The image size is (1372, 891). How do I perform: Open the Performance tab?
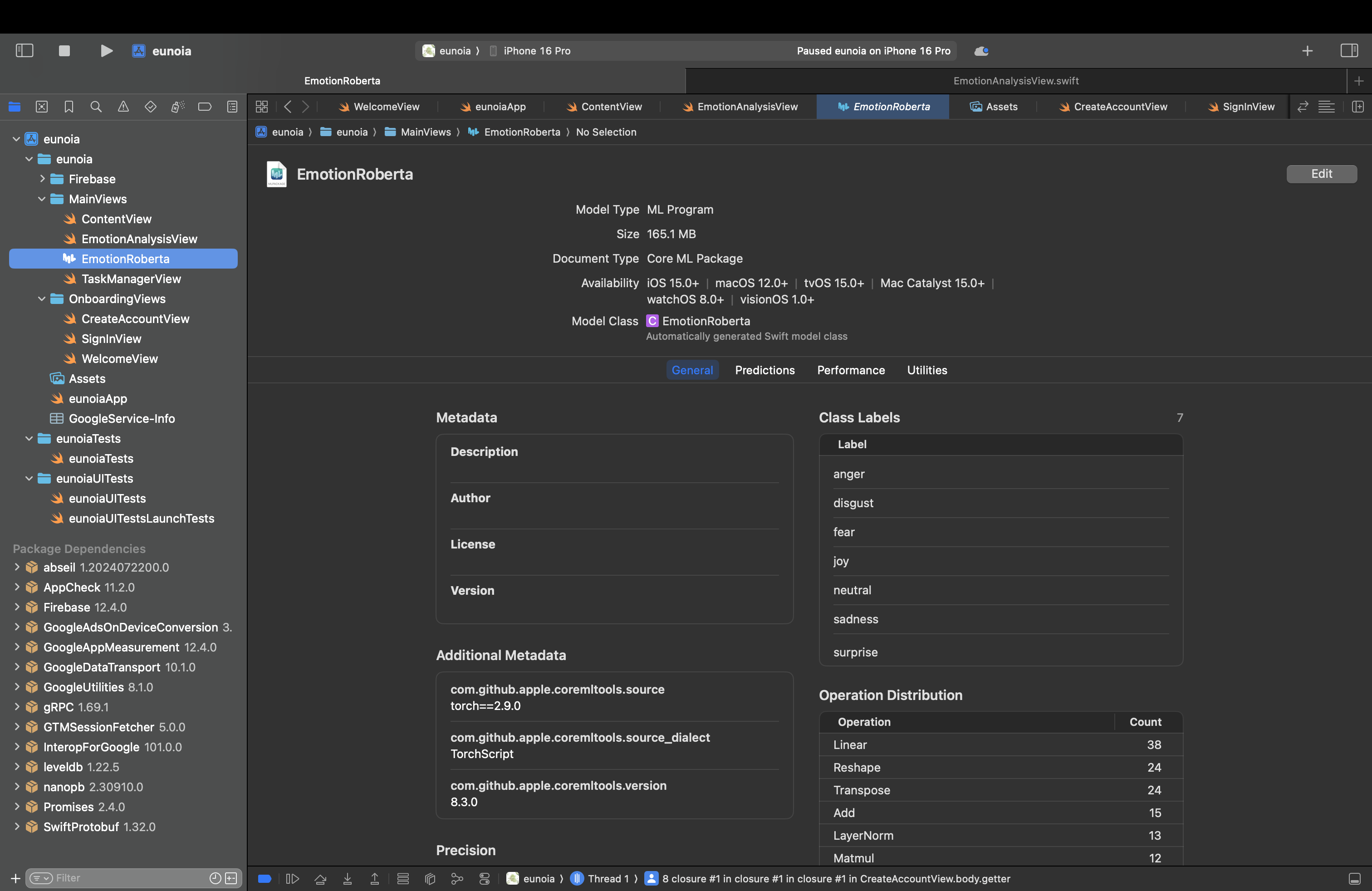pos(850,370)
